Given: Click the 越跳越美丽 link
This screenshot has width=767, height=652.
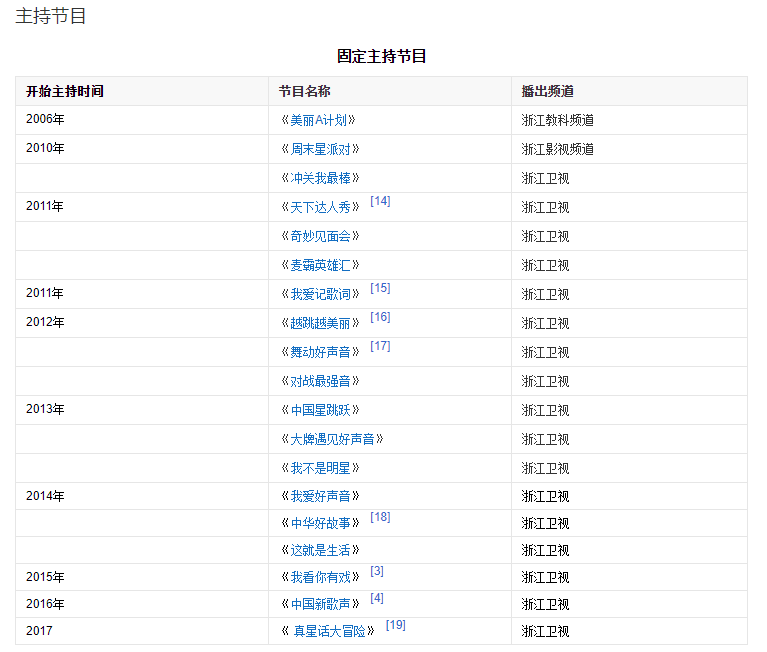Looking at the screenshot, I should tap(320, 323).
